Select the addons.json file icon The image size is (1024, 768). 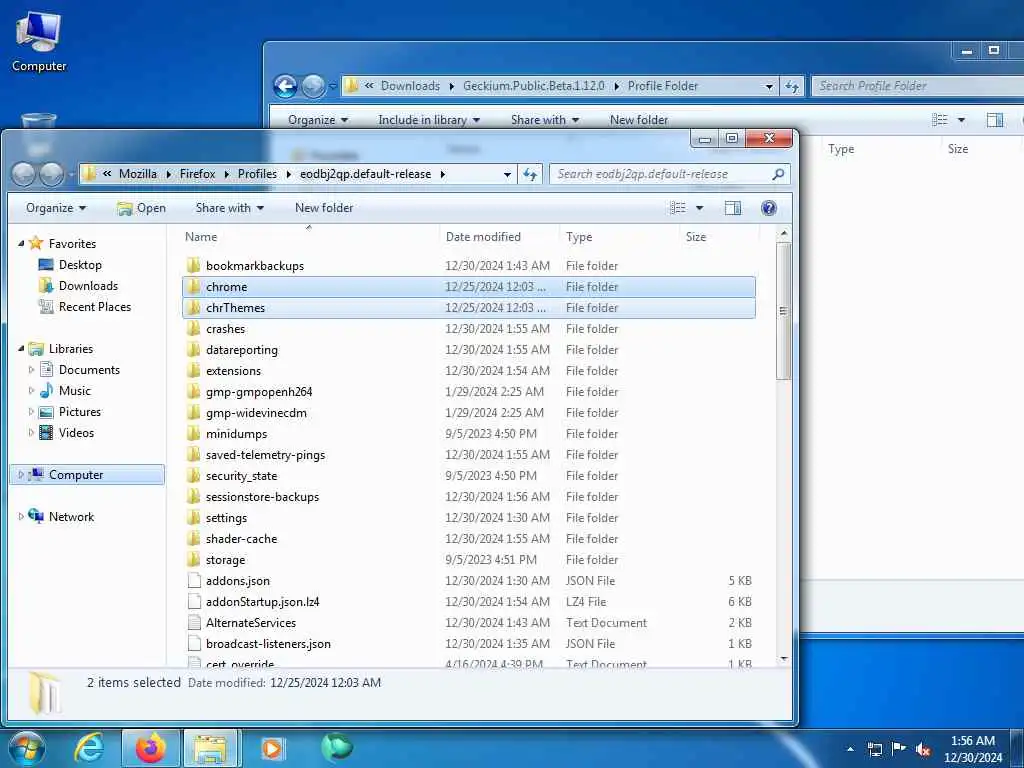click(x=193, y=581)
